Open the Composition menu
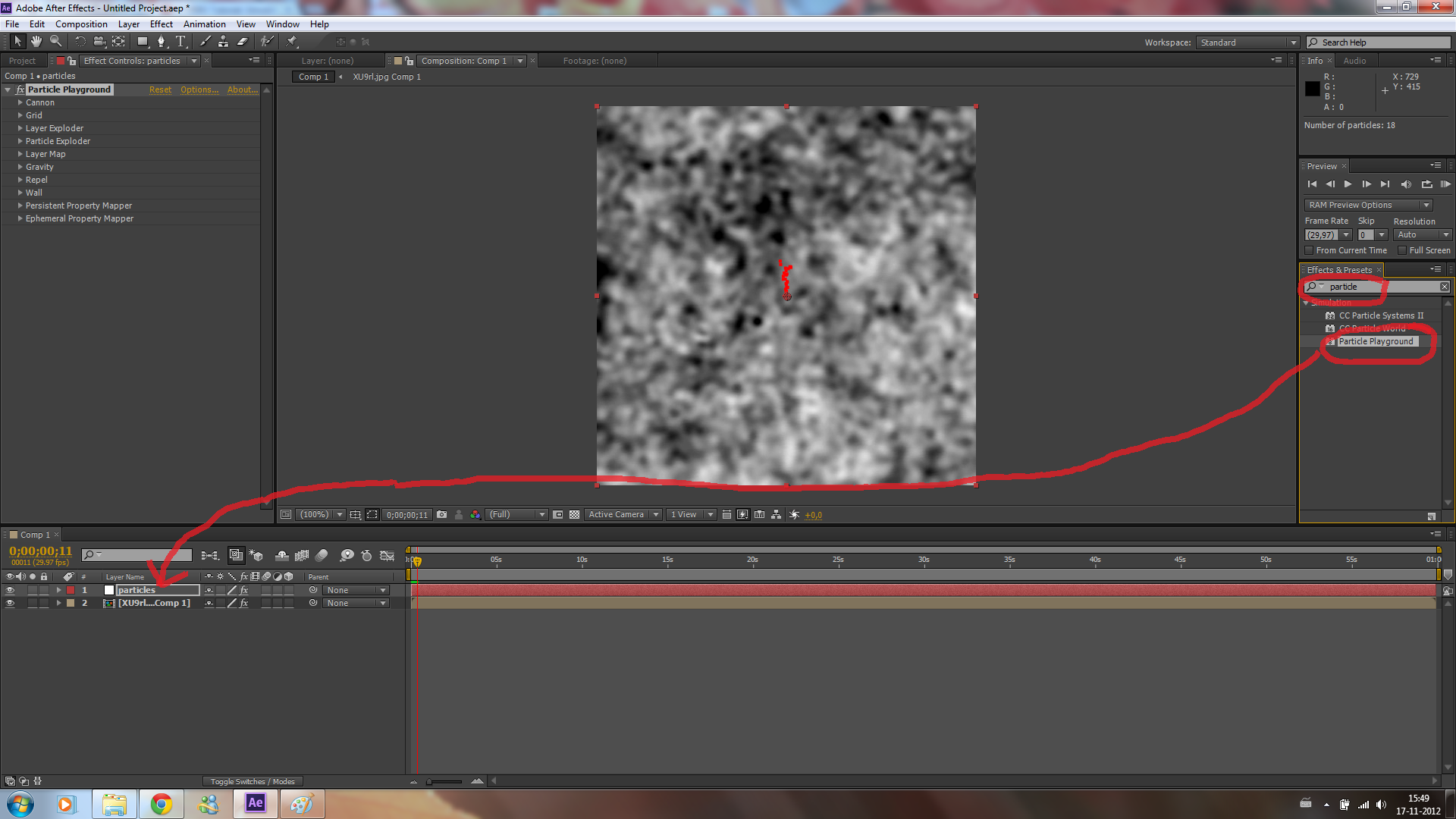This screenshot has width=1456, height=819. pos(81,24)
